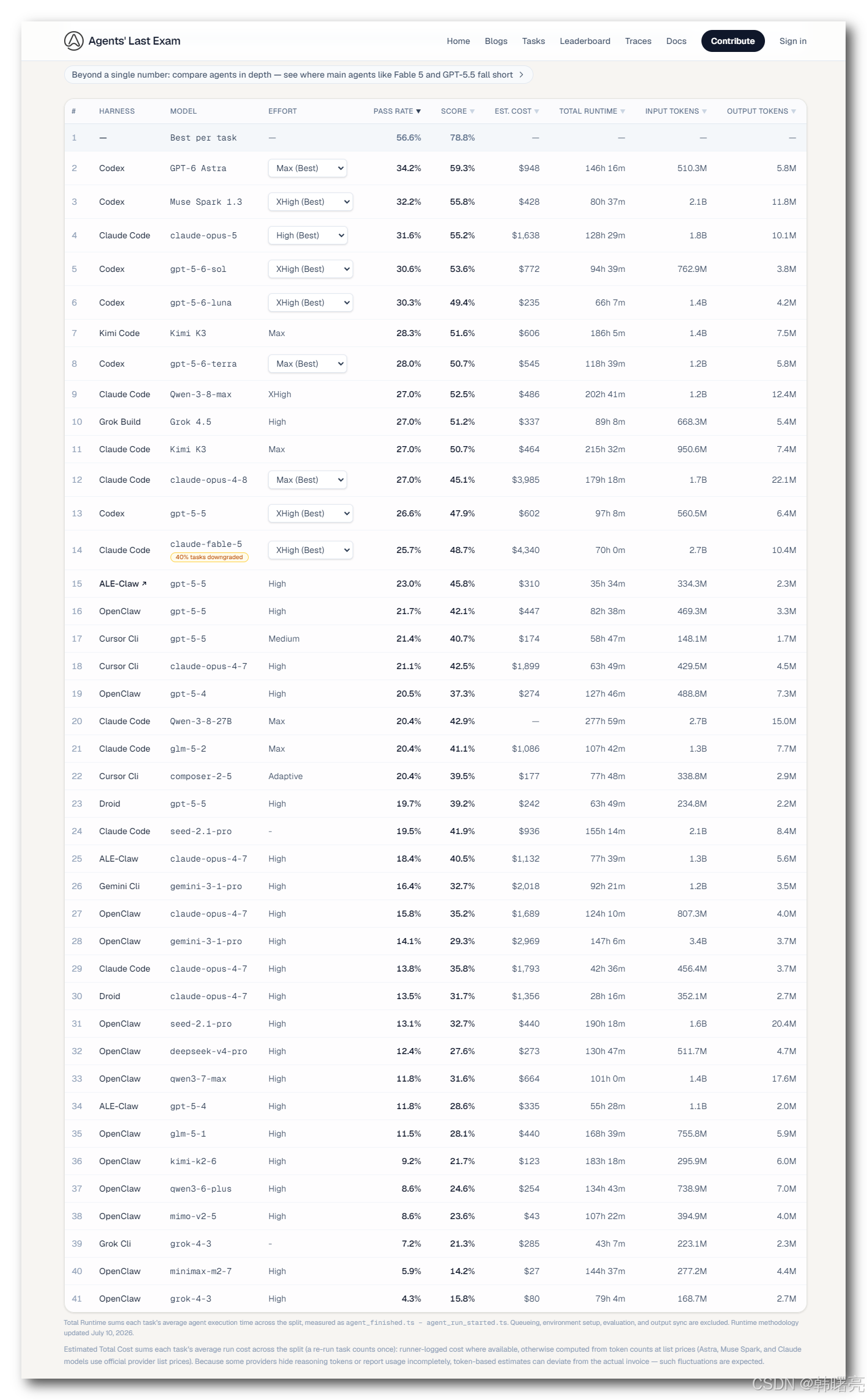Open effort dropdown for claude-opus-5 row
Screen dimensions: 867x1400
pos(307,235)
